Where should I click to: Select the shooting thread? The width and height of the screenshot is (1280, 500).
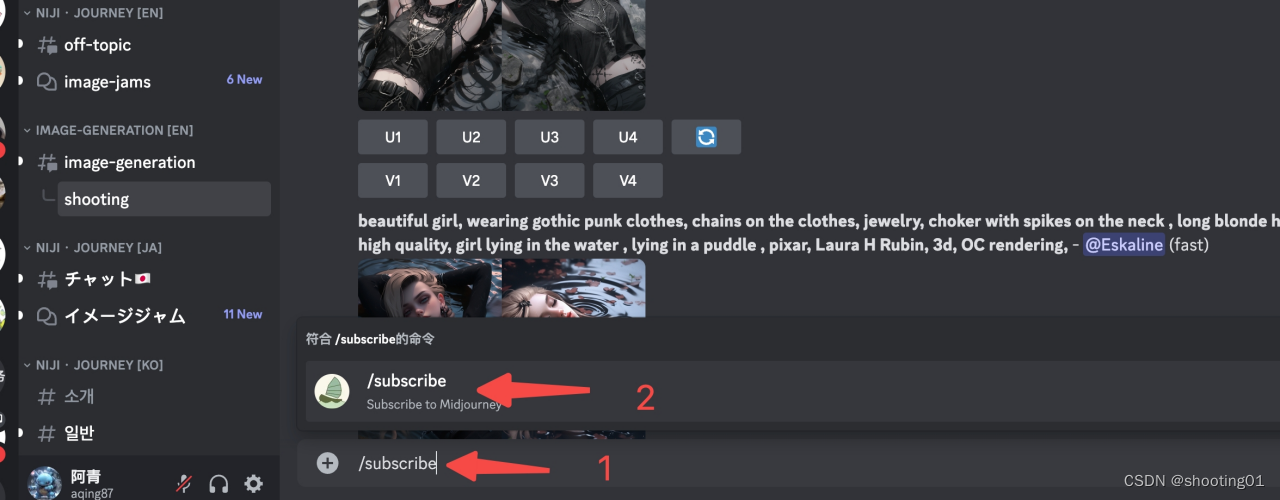point(164,199)
